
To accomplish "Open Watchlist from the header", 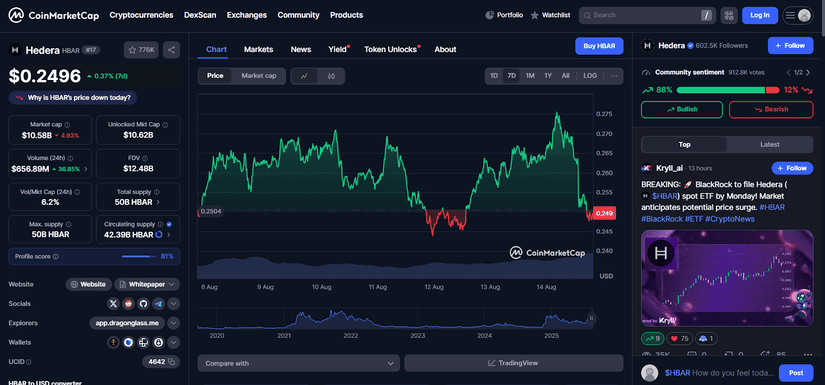I will point(550,15).
